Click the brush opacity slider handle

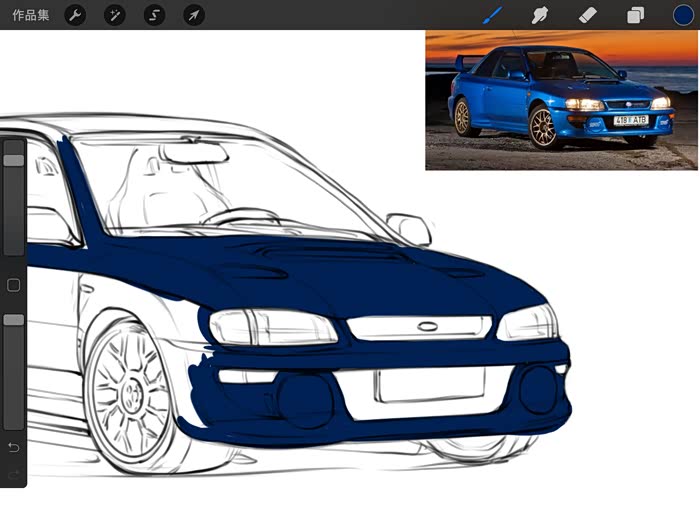point(14,320)
